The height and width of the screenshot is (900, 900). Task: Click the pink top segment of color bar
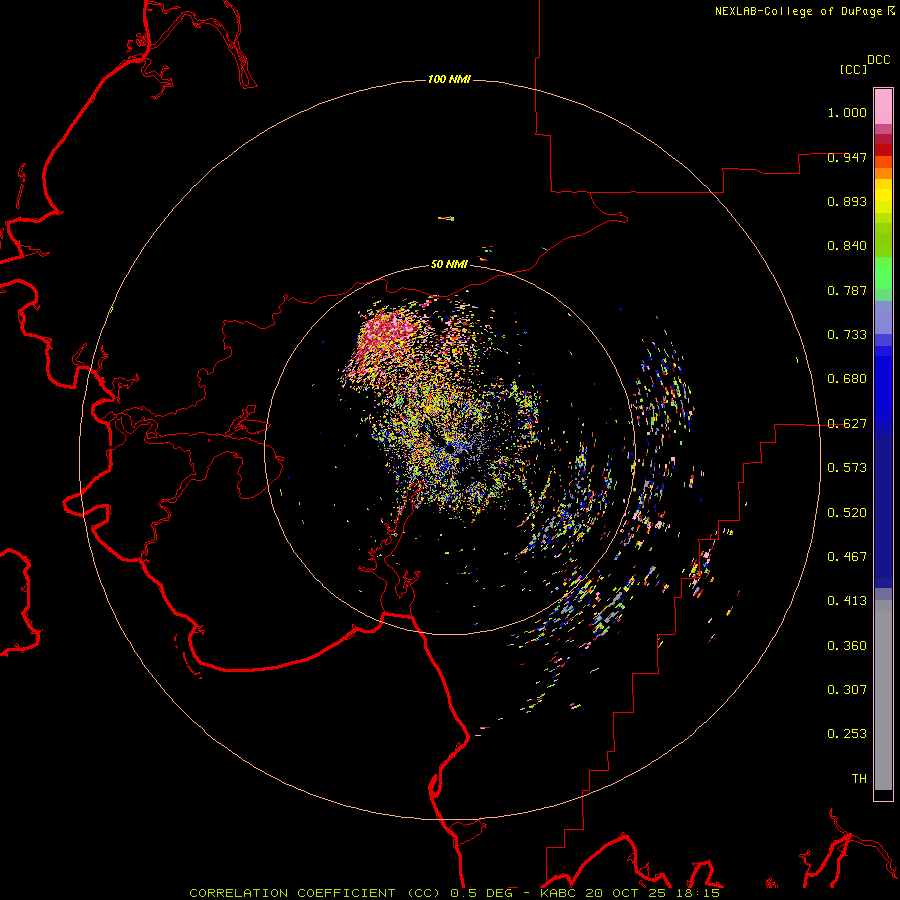coord(883,107)
